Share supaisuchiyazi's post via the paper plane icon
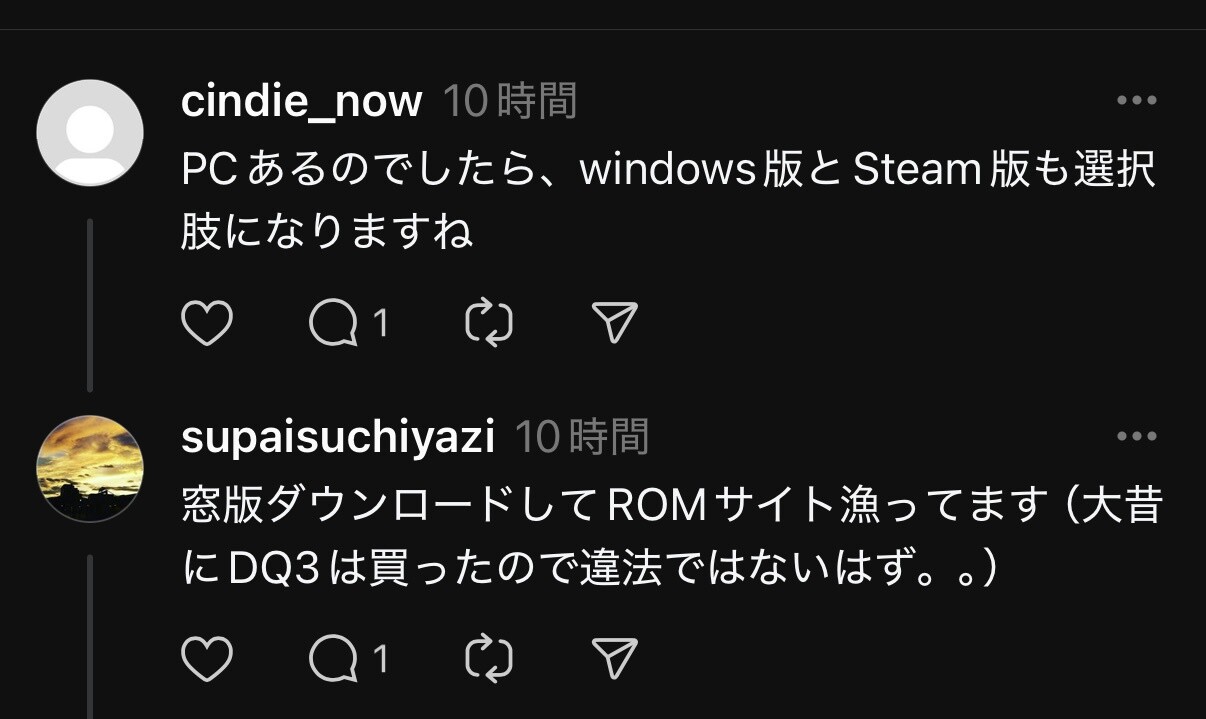Image resolution: width=1206 pixels, height=719 pixels. [615, 659]
